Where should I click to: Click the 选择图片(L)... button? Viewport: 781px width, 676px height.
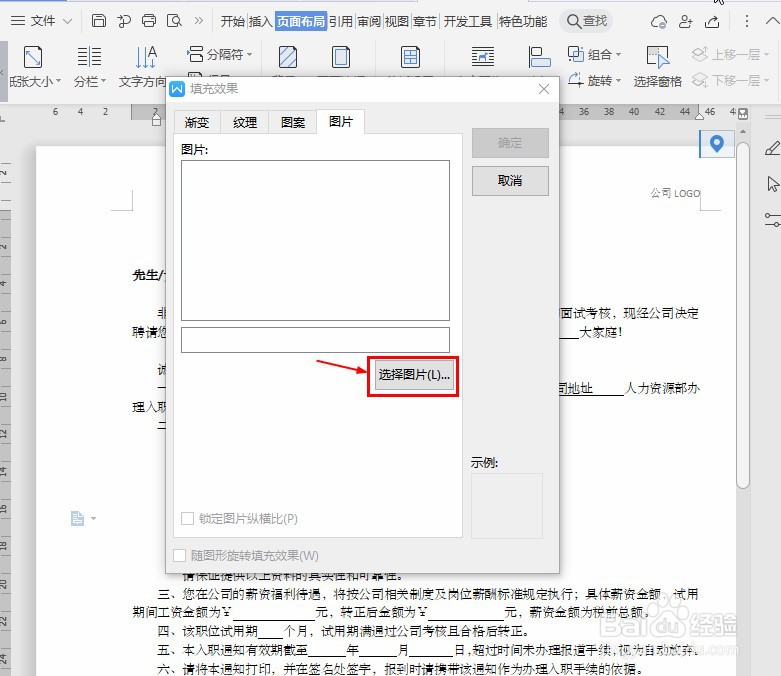click(413, 375)
